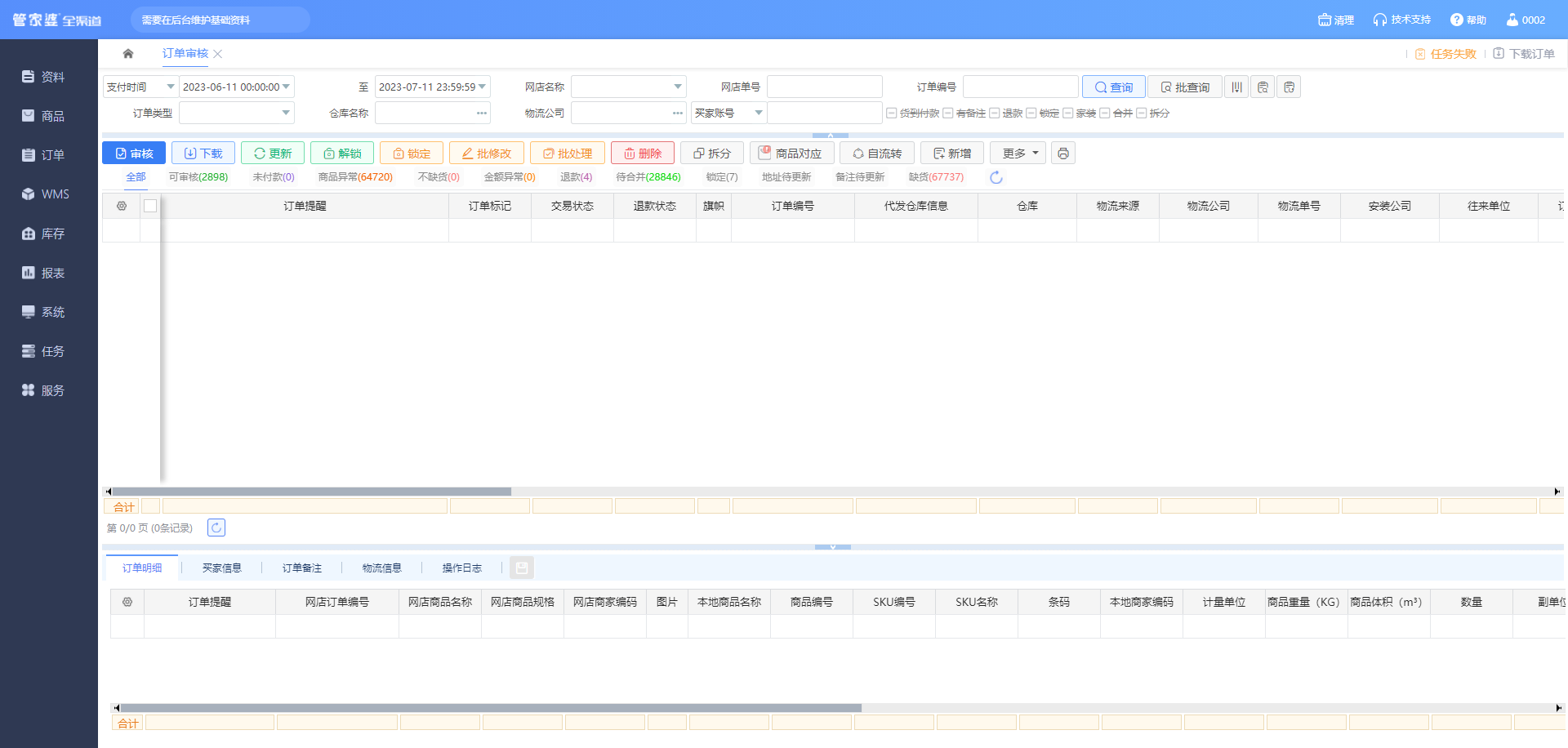Click the print icon after 更多

tap(1062, 154)
